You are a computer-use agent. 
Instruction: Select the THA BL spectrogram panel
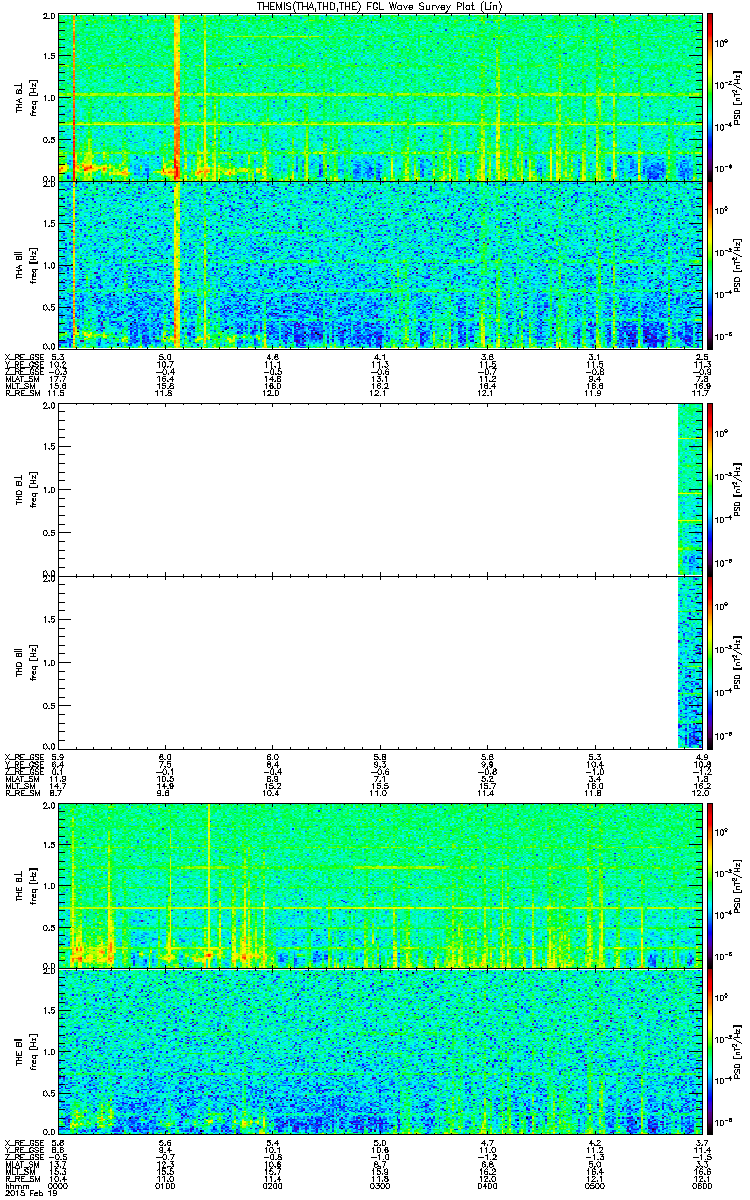point(378,97)
